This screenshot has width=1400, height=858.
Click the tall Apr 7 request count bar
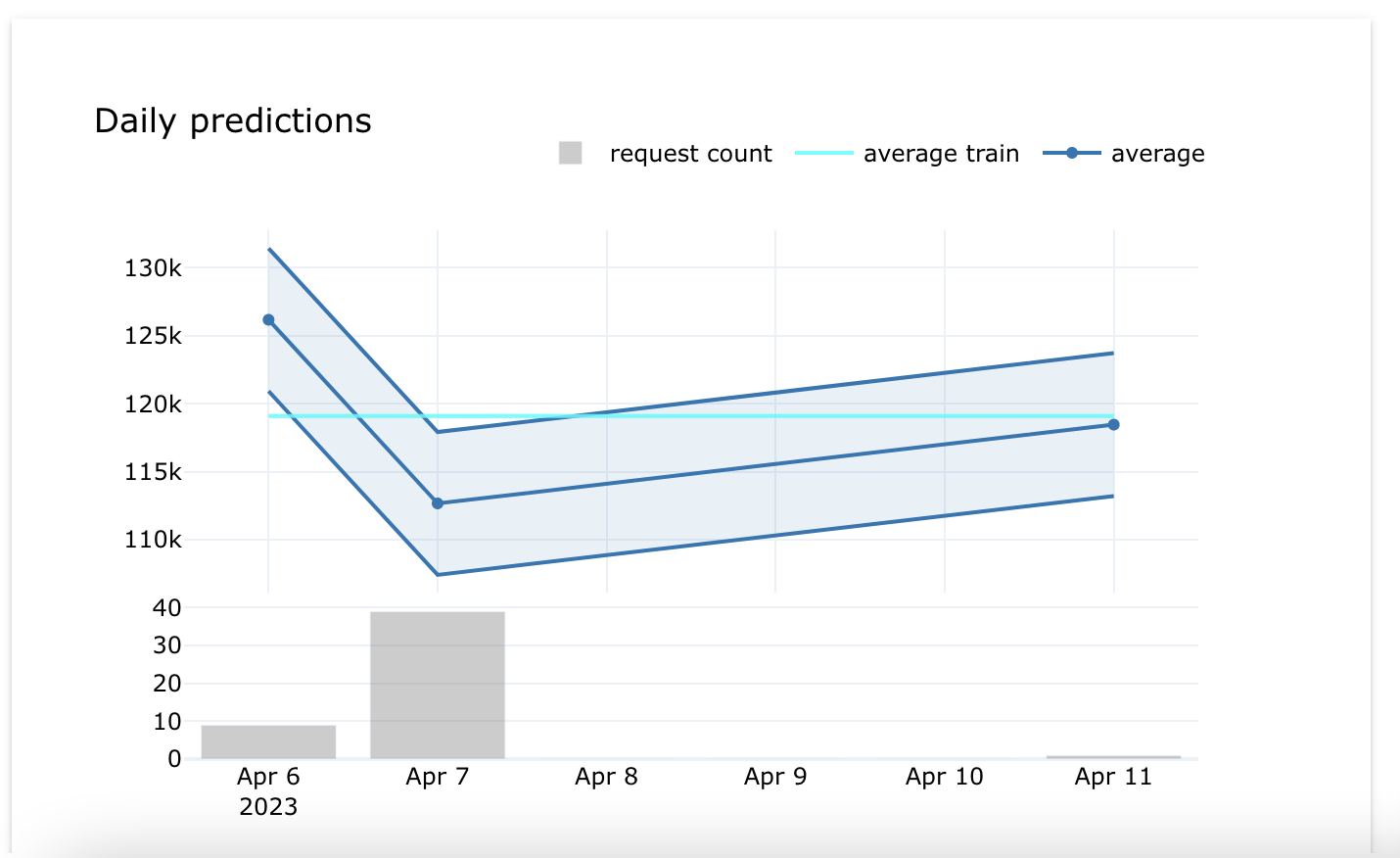[x=438, y=686]
